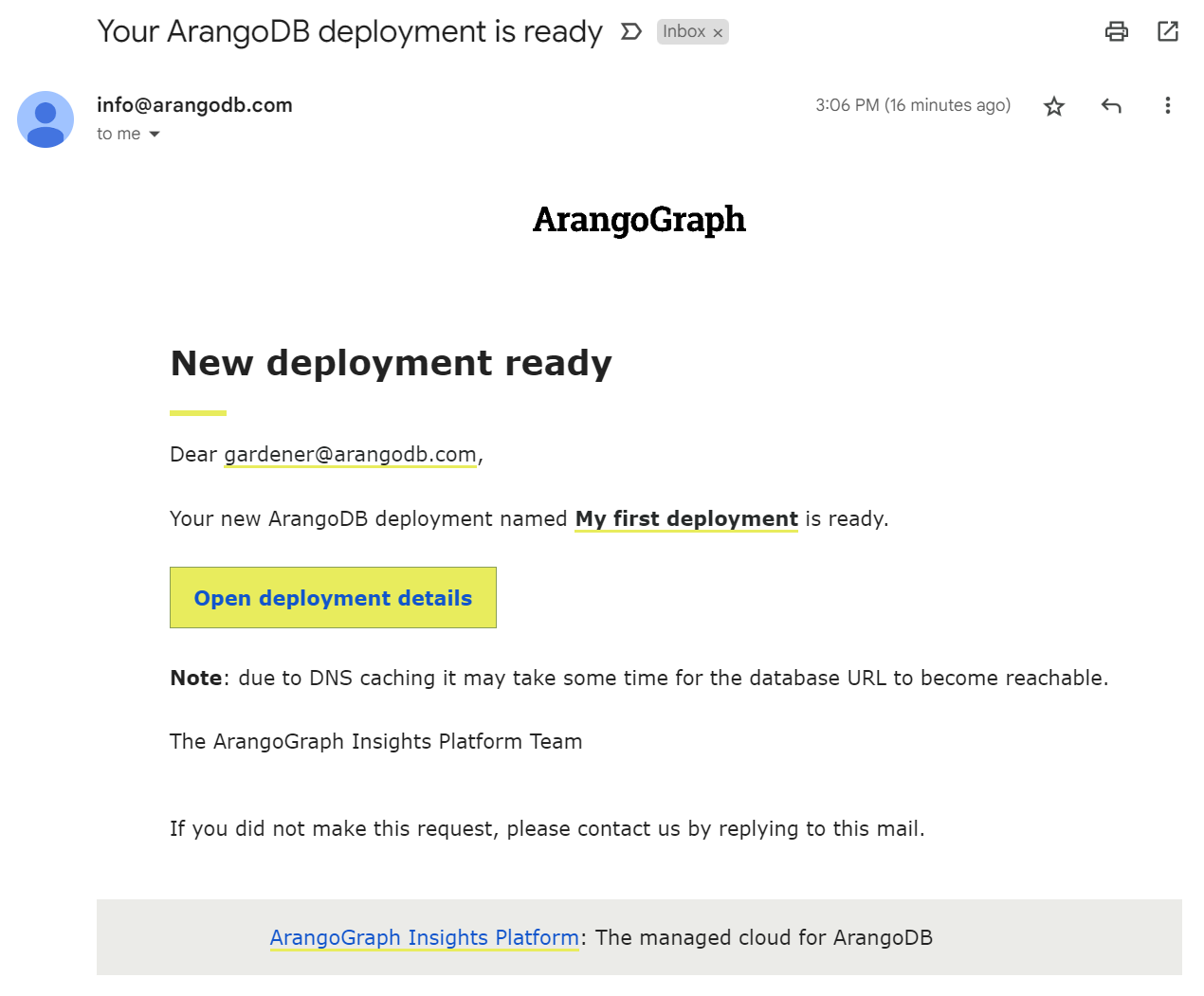
Task: Click the 3:06 PM timestamp
Action: click(913, 105)
